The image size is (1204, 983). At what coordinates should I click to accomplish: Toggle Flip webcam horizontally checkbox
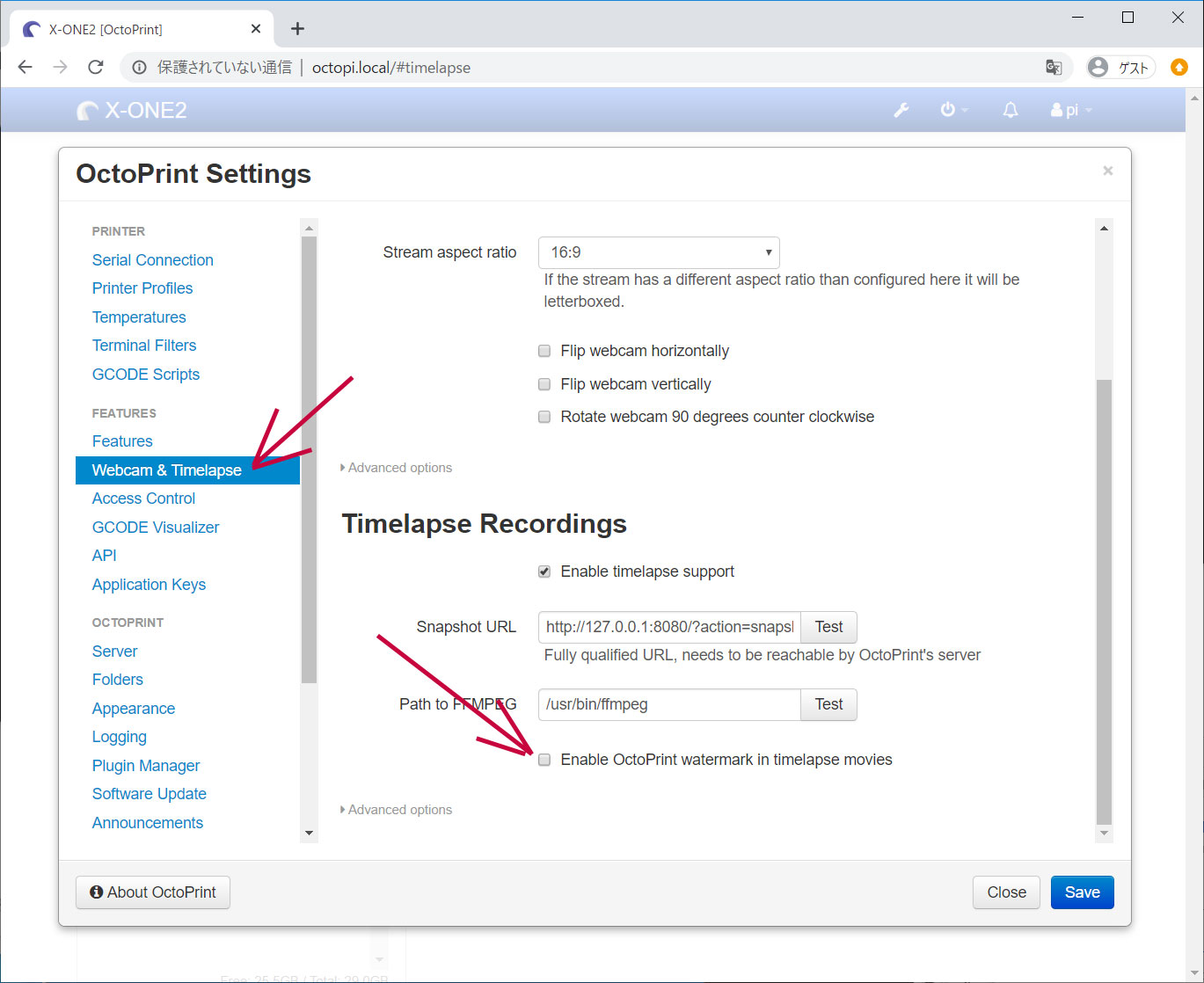(x=544, y=351)
